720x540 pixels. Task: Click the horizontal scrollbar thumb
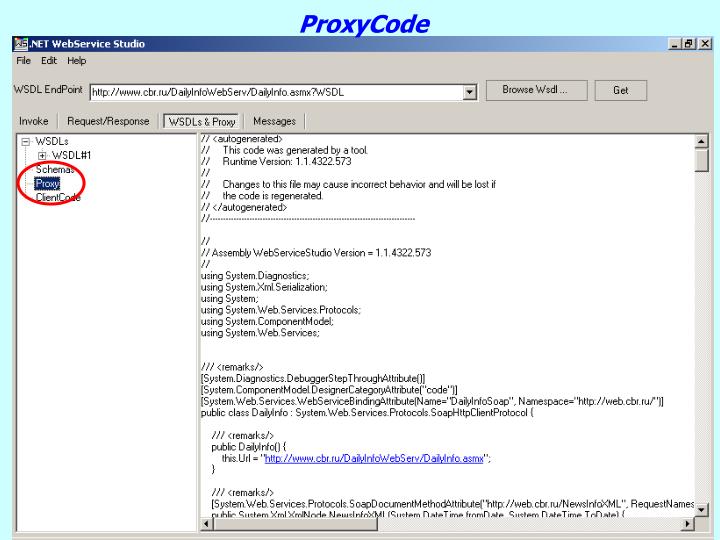(x=295, y=523)
